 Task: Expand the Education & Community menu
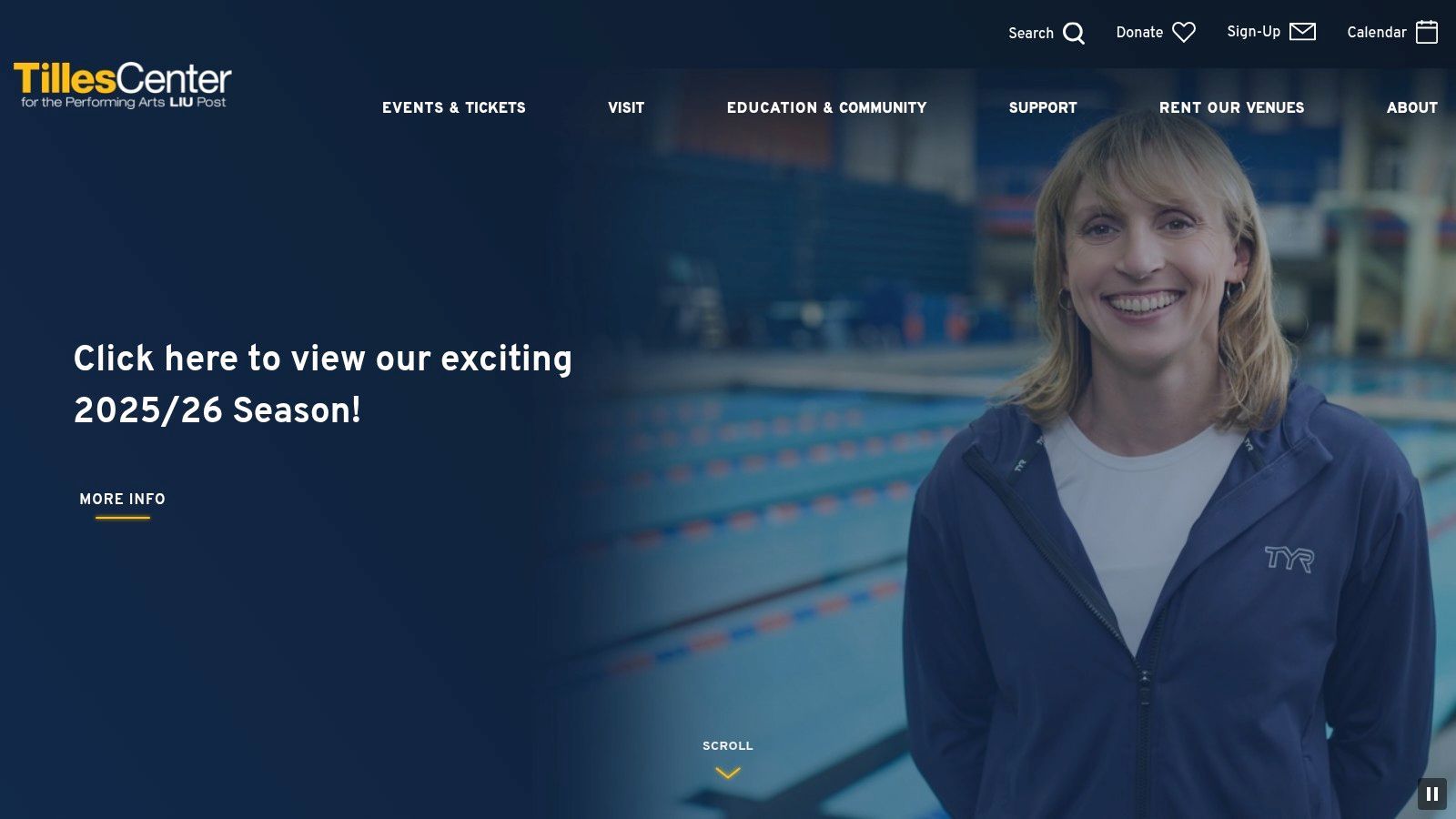tap(826, 107)
